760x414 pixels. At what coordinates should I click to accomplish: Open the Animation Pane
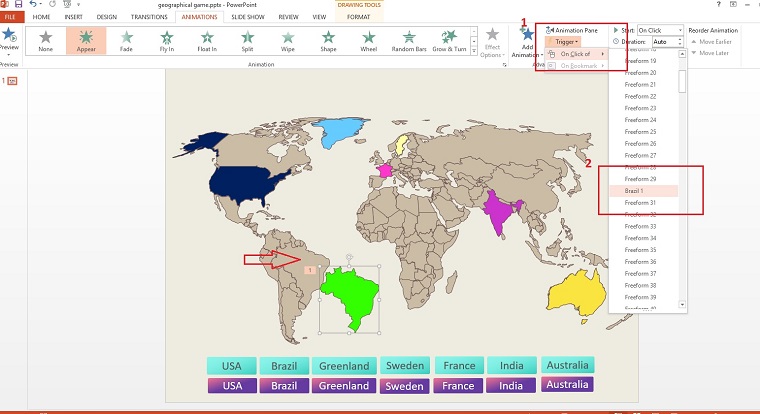[573, 30]
